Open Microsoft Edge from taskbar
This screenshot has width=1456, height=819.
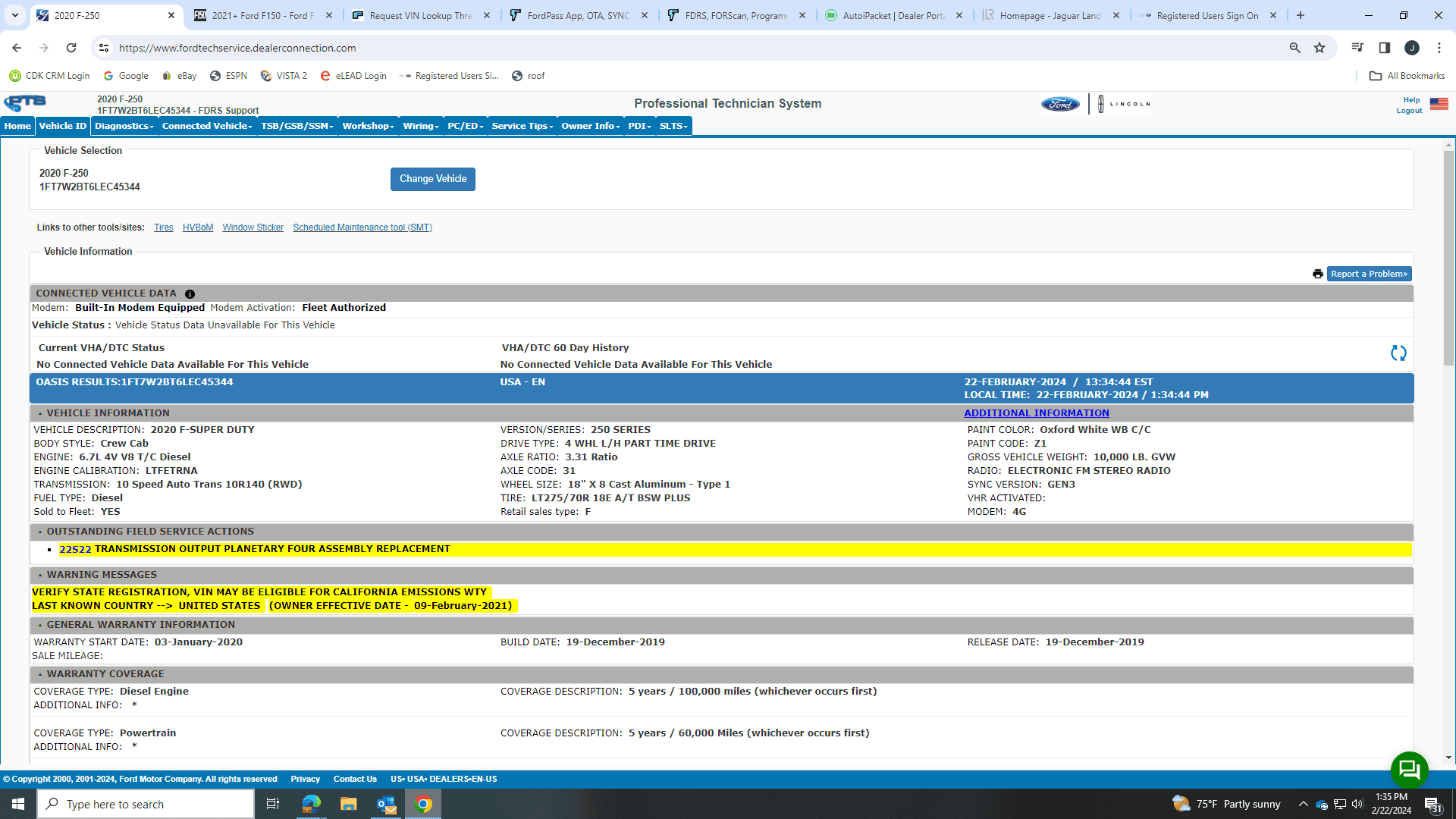(x=311, y=804)
